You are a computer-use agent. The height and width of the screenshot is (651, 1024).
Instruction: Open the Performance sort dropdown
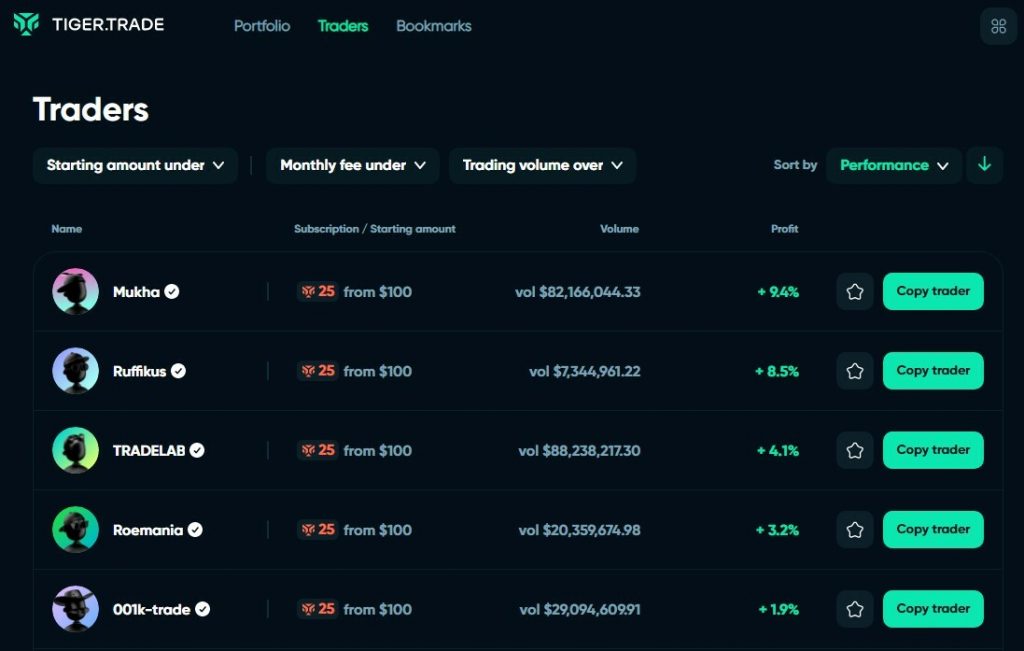point(894,166)
